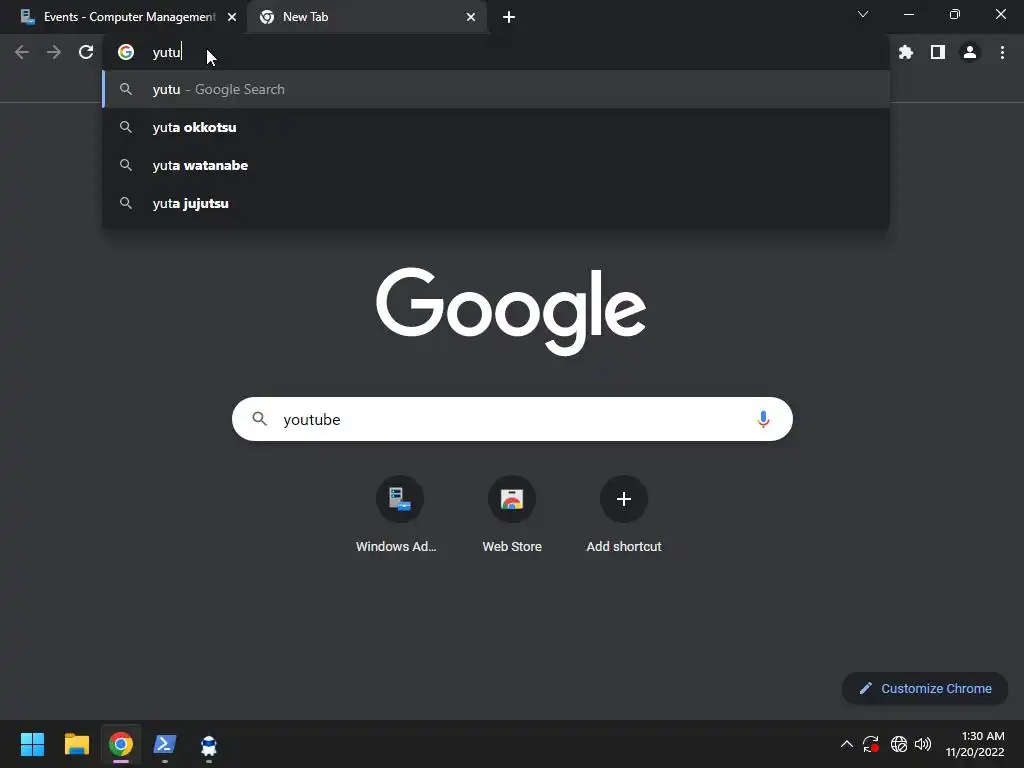The image size is (1024, 768).
Task: Open Chrome's three-dot menu
Action: 1002,52
